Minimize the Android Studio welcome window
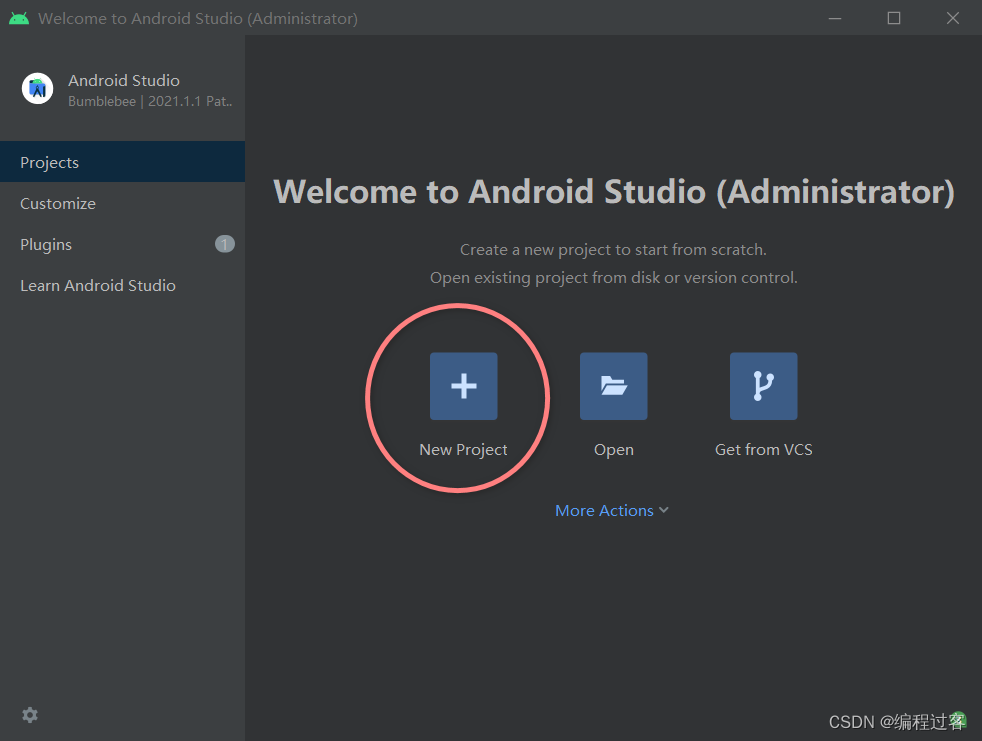 click(835, 18)
